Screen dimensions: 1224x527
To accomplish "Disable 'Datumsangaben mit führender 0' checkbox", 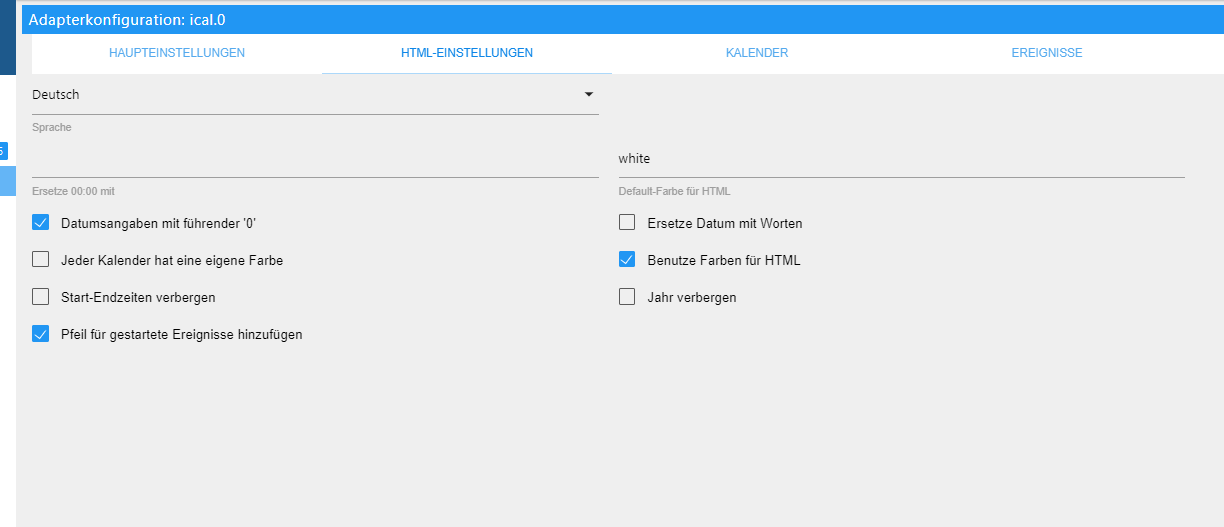I will pos(41,223).
